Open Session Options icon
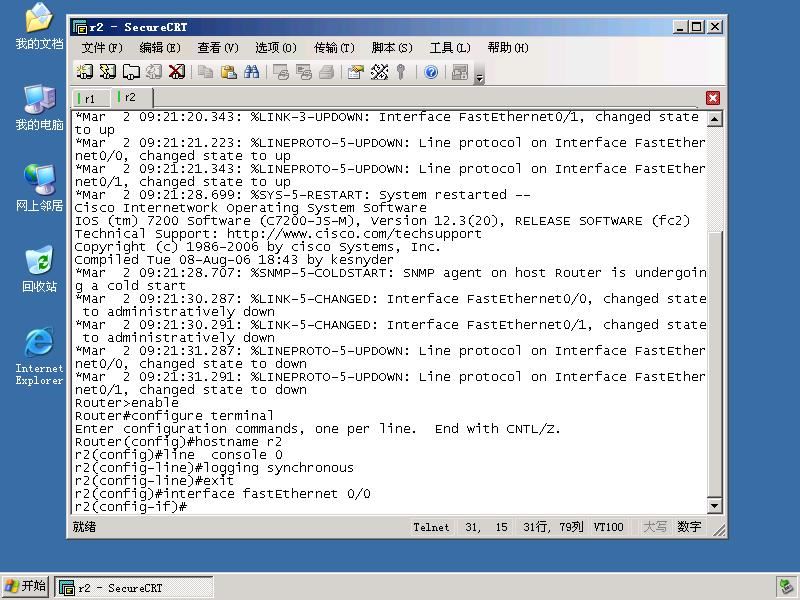Viewport: 800px width, 600px height. pos(356,72)
